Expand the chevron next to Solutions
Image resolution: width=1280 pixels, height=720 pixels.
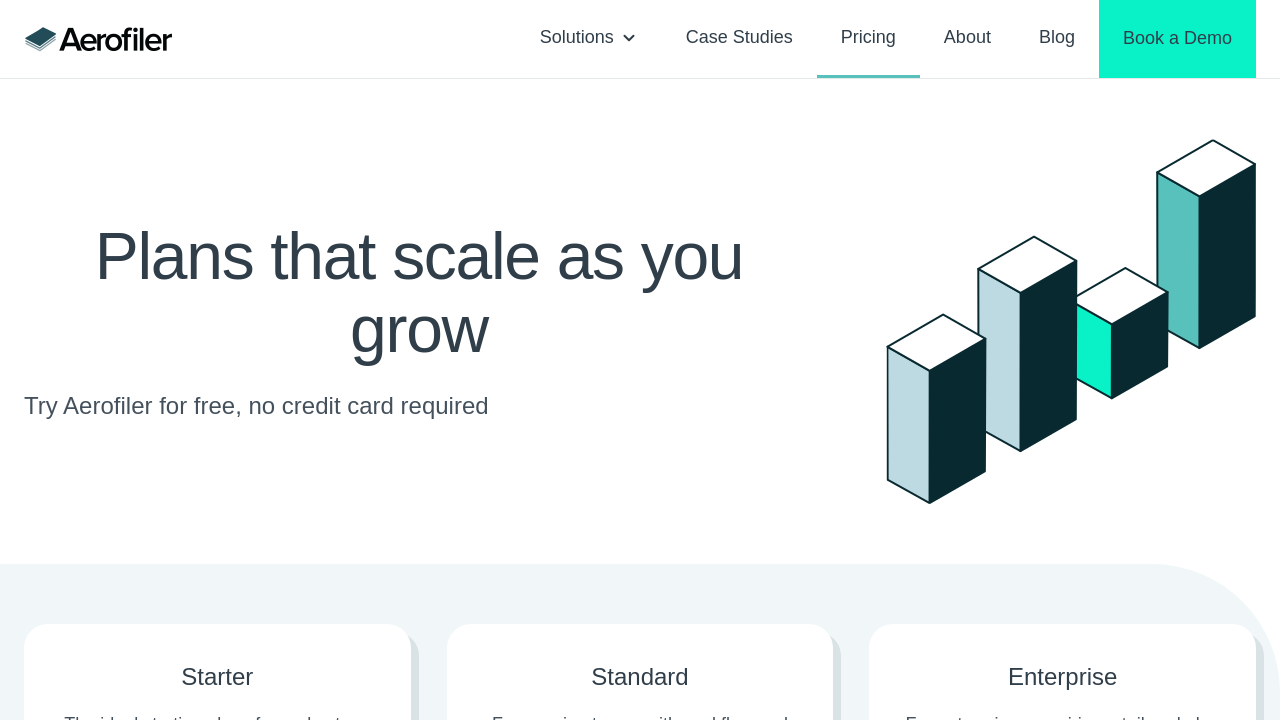tap(629, 38)
